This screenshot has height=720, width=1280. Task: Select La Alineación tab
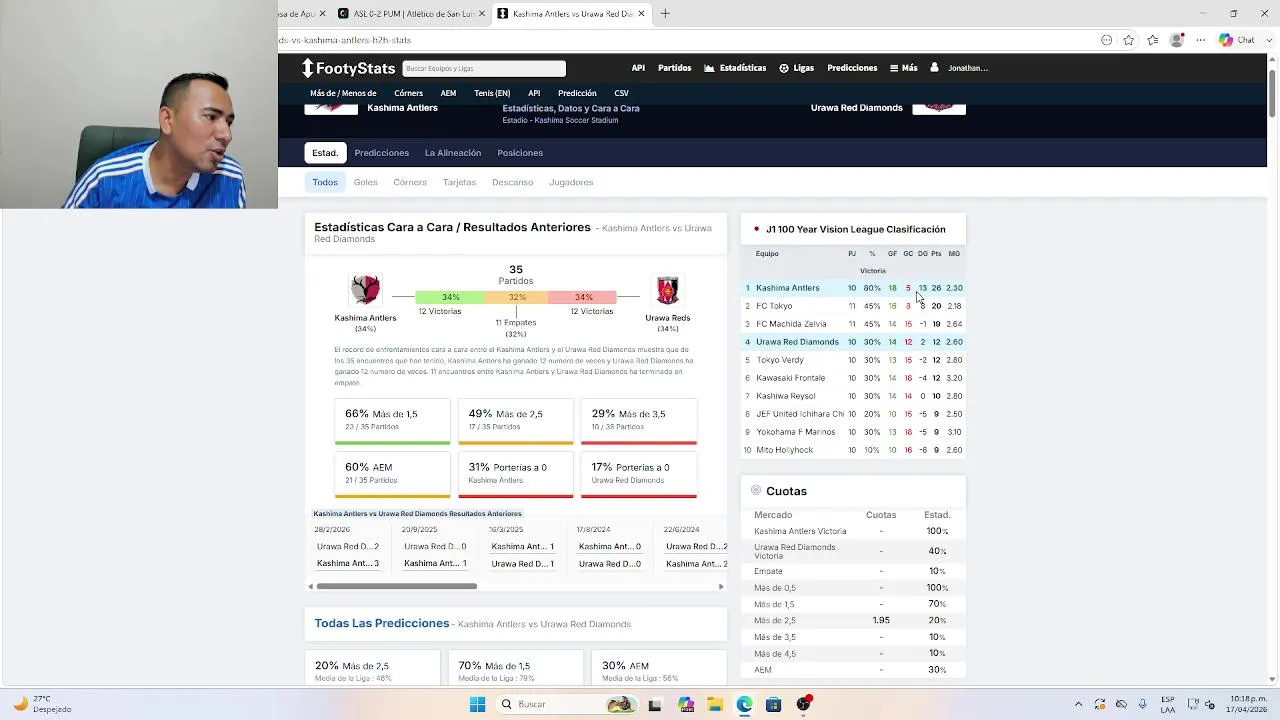click(x=453, y=153)
